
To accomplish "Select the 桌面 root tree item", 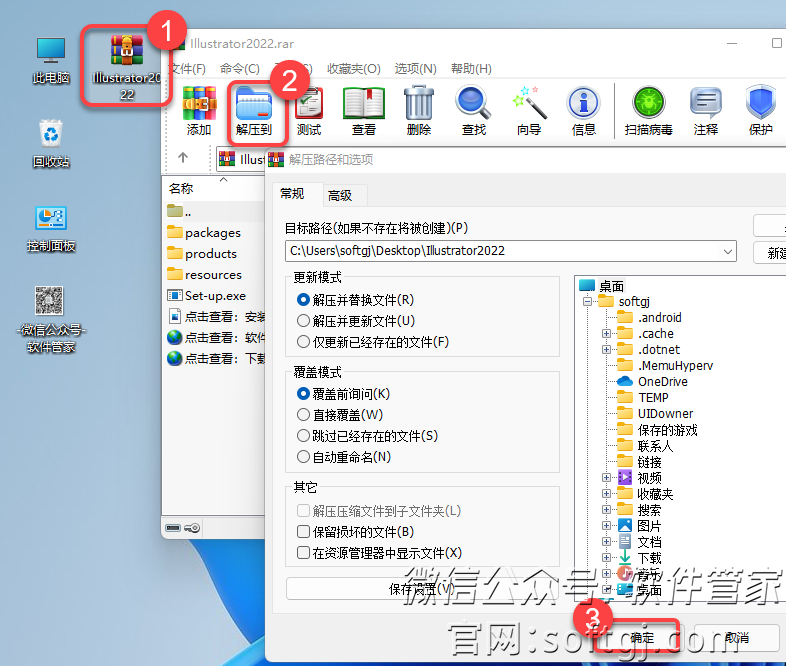I will coord(602,286).
